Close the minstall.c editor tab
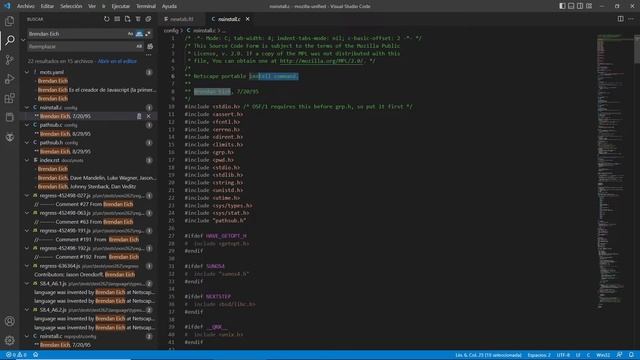The image size is (640, 360). tap(247, 19)
